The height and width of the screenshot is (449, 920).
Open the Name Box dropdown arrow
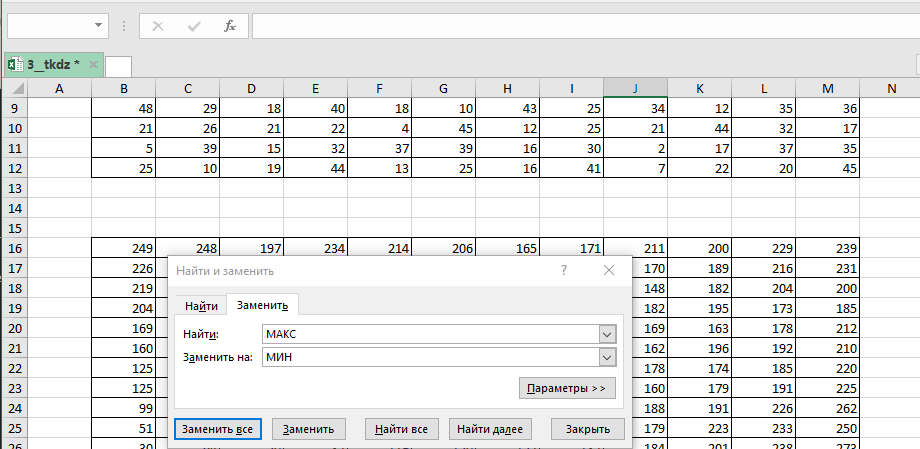pos(98,25)
